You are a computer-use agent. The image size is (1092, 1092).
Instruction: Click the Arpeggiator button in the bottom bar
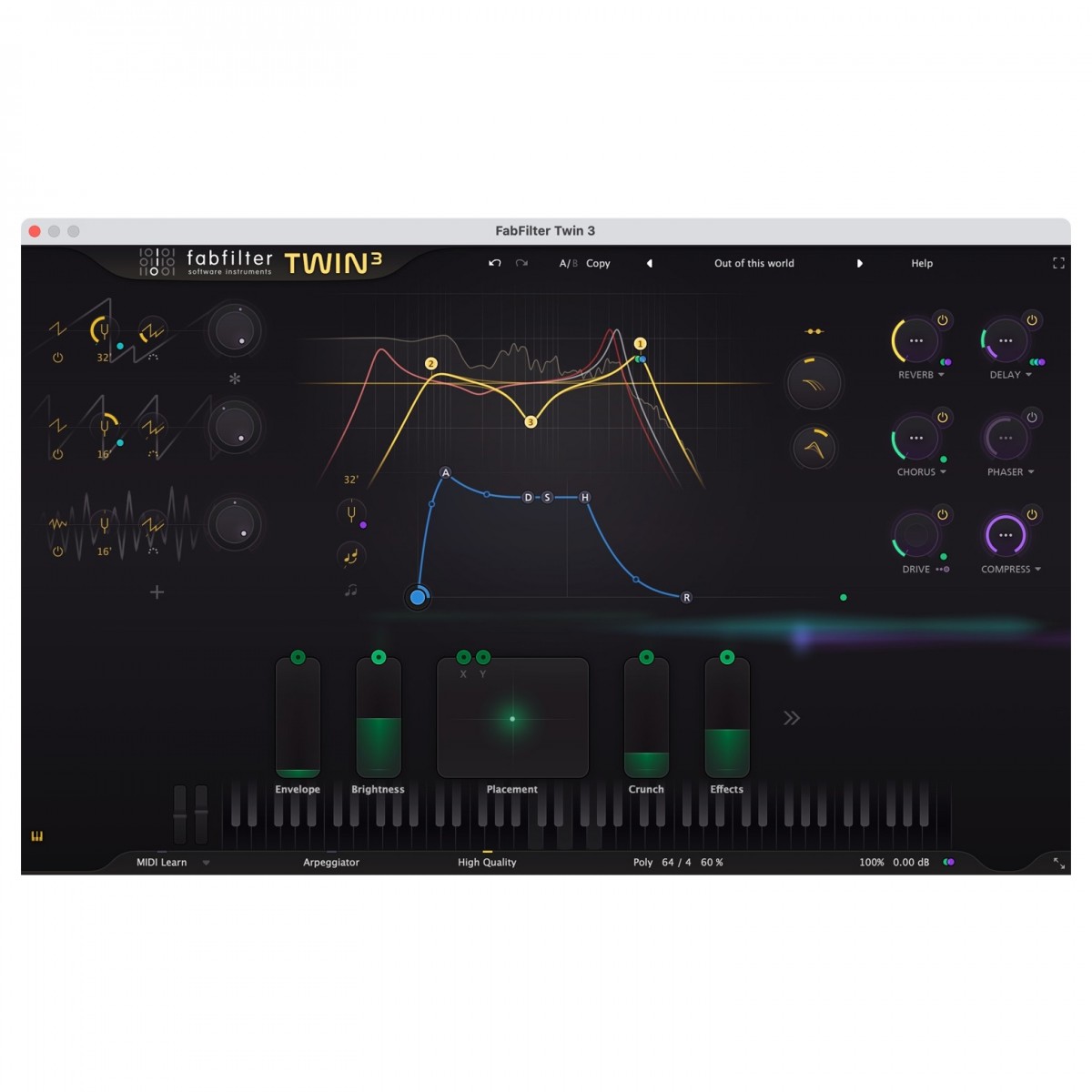pyautogui.click(x=331, y=862)
